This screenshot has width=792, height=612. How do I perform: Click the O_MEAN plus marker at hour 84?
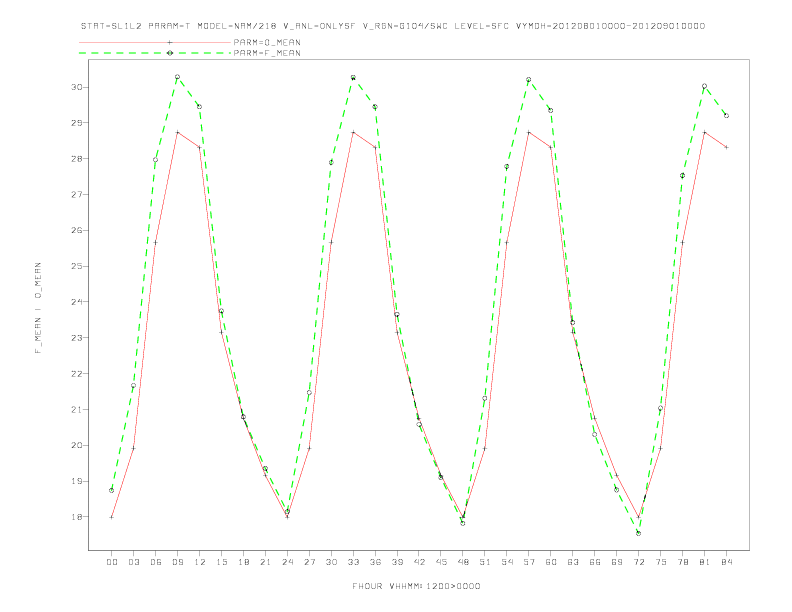click(726, 147)
